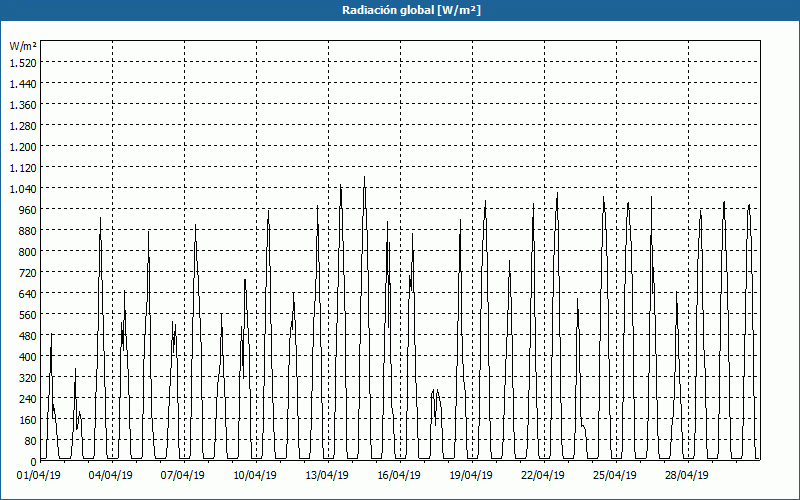Select the 1.040 y-axis value

(x=23, y=189)
